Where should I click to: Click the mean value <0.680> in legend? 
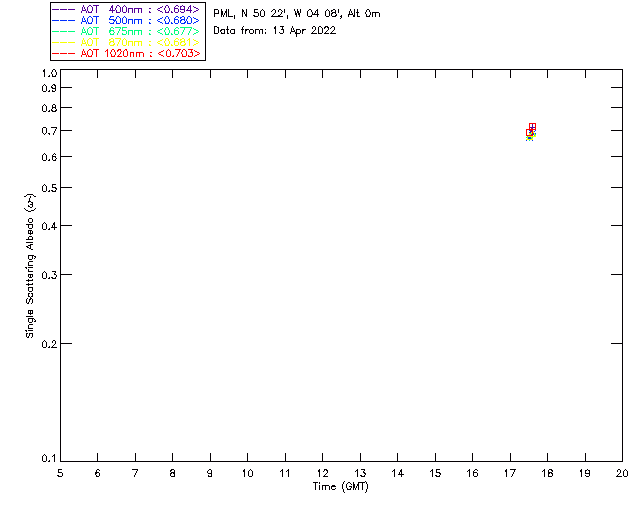(x=178, y=20)
